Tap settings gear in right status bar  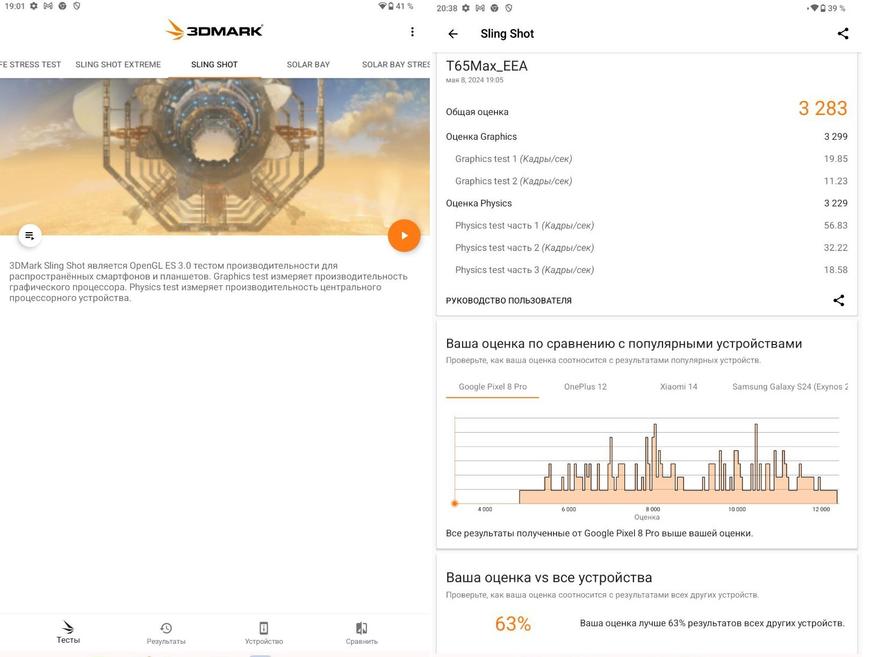(x=465, y=8)
